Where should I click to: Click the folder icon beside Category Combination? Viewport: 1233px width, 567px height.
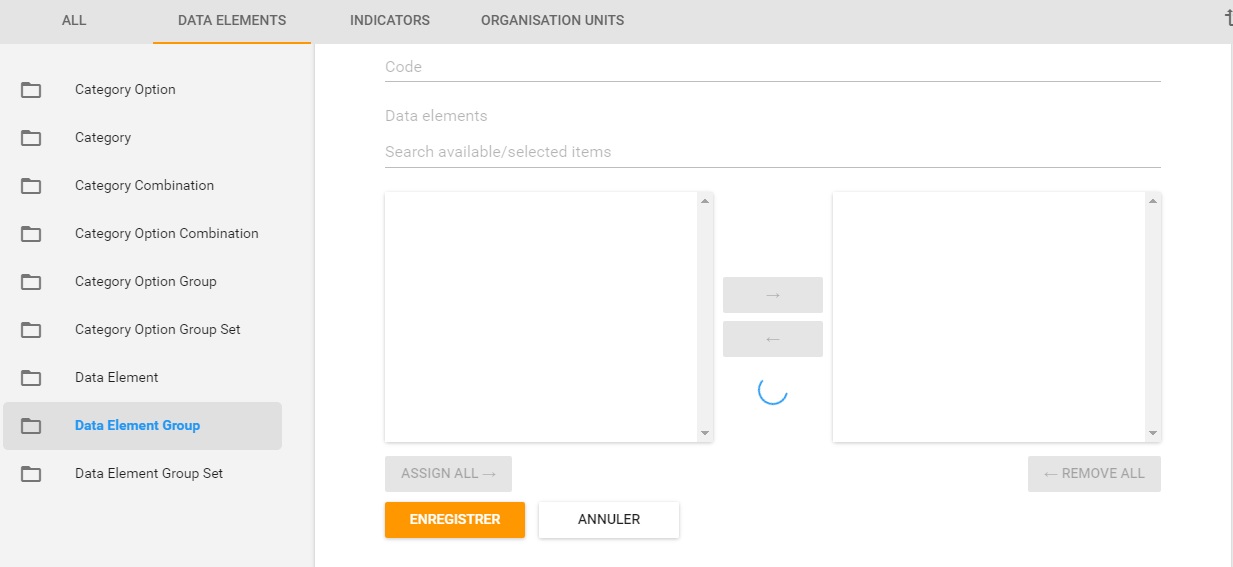click(31, 186)
